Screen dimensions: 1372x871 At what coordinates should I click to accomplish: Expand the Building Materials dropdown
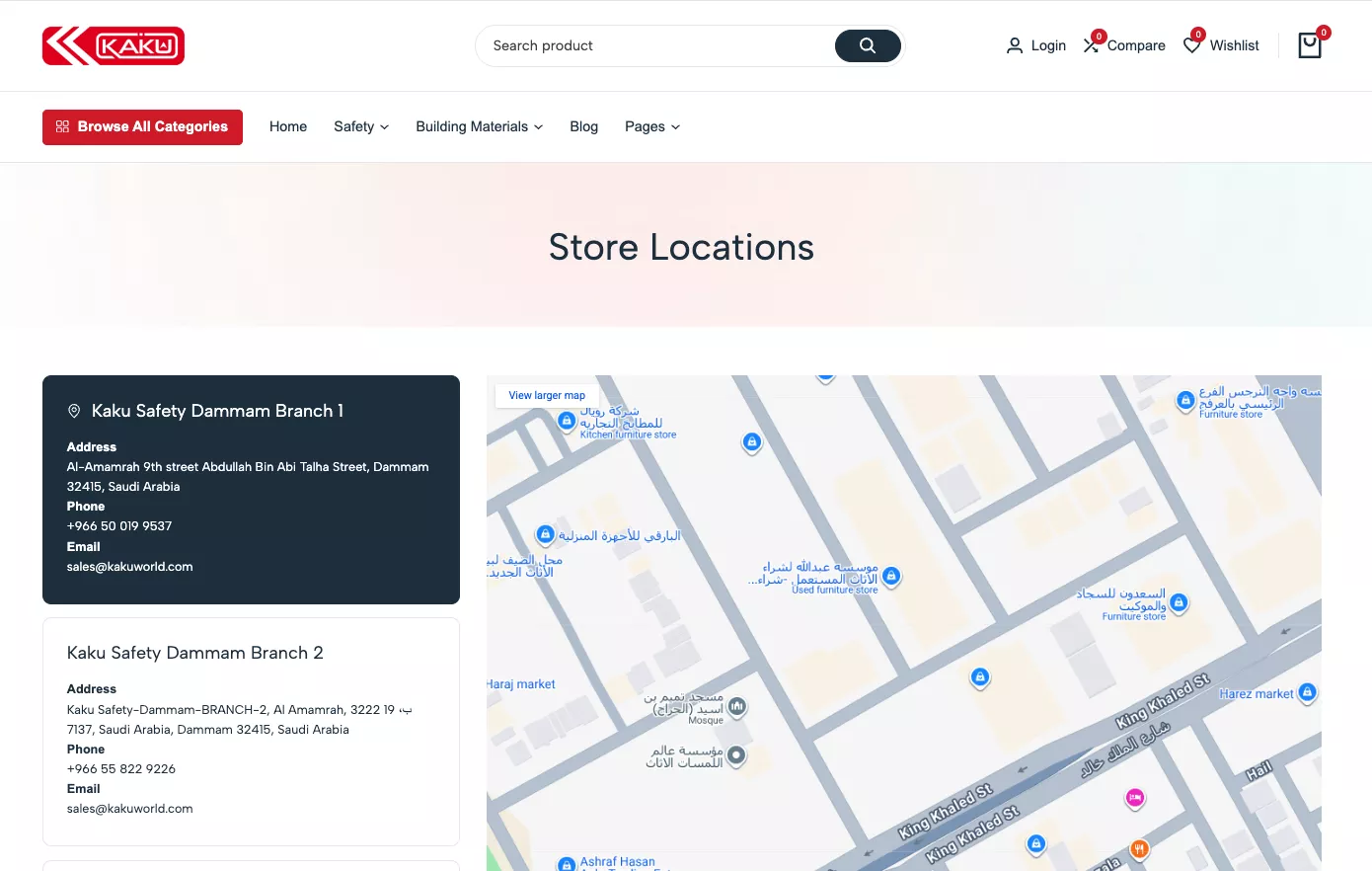pyautogui.click(x=479, y=126)
